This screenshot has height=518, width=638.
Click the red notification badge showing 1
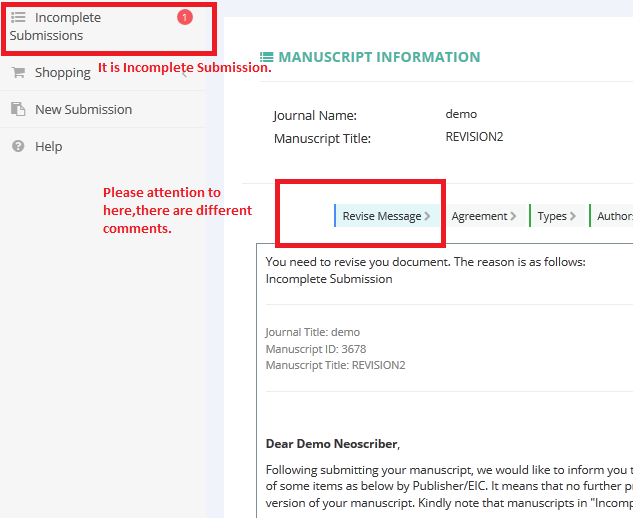point(185,17)
